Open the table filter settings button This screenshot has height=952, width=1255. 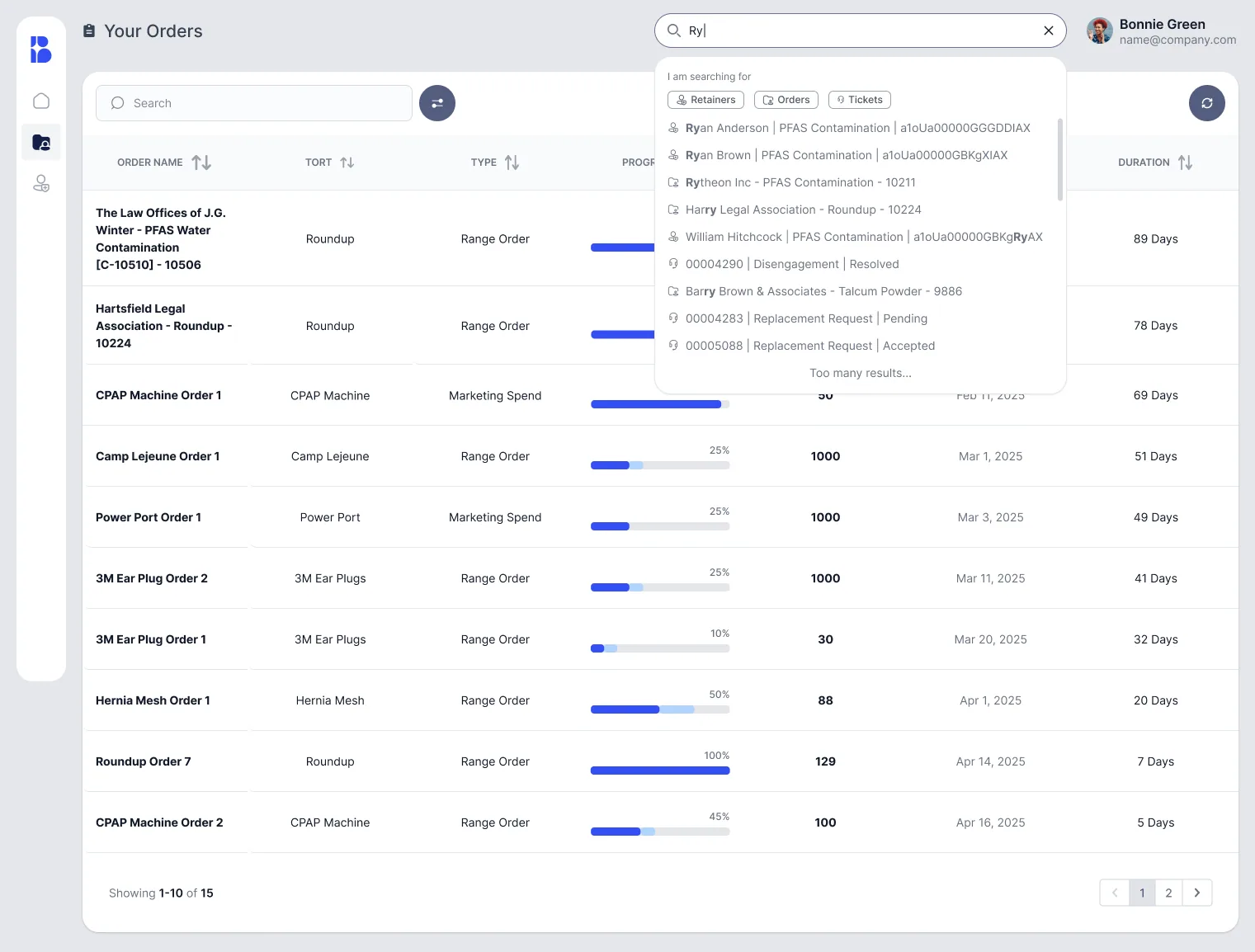(x=437, y=103)
